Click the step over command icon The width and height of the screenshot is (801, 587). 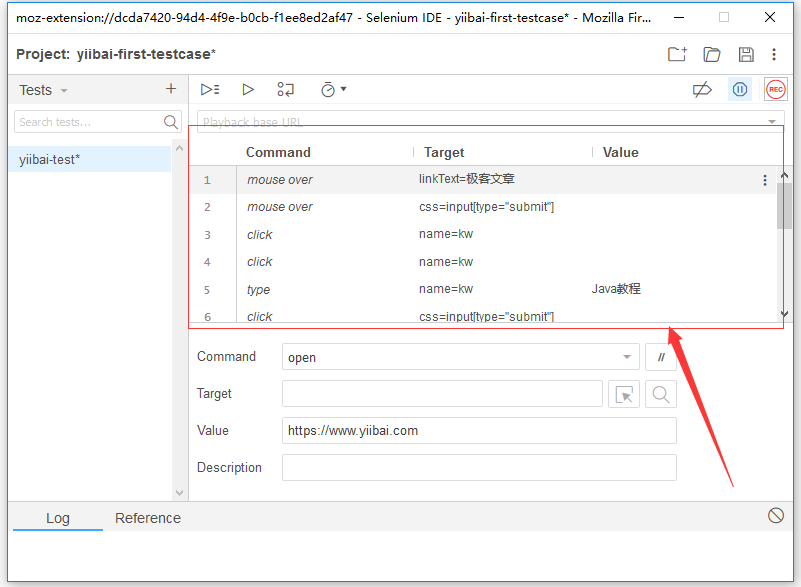tap(286, 90)
